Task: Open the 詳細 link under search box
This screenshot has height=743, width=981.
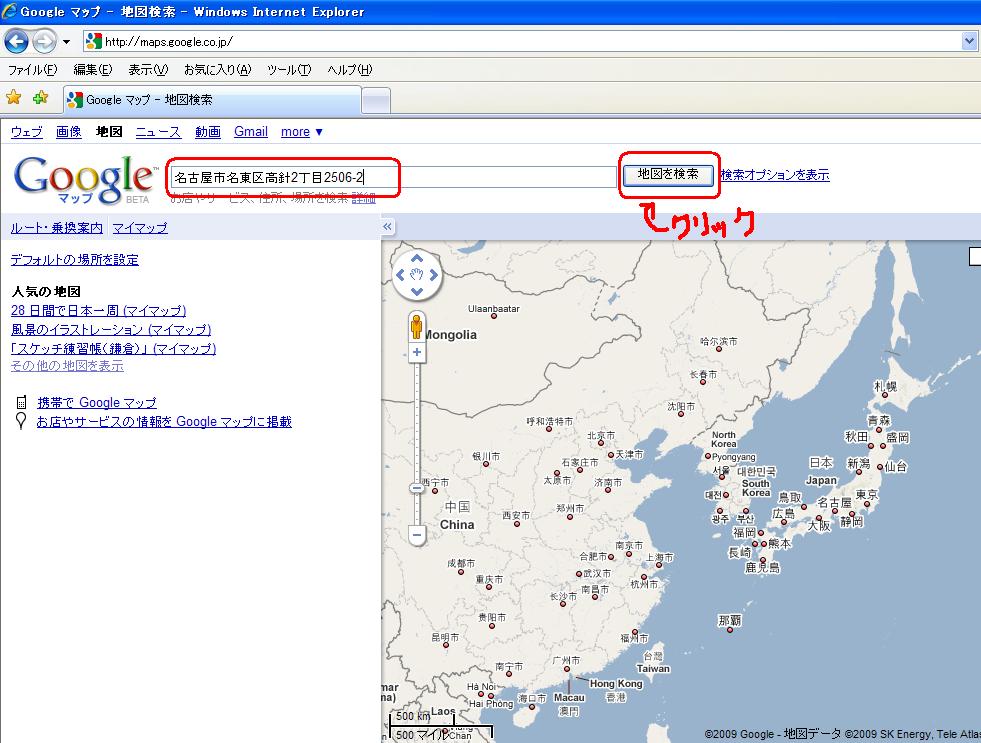Action: click(x=363, y=198)
